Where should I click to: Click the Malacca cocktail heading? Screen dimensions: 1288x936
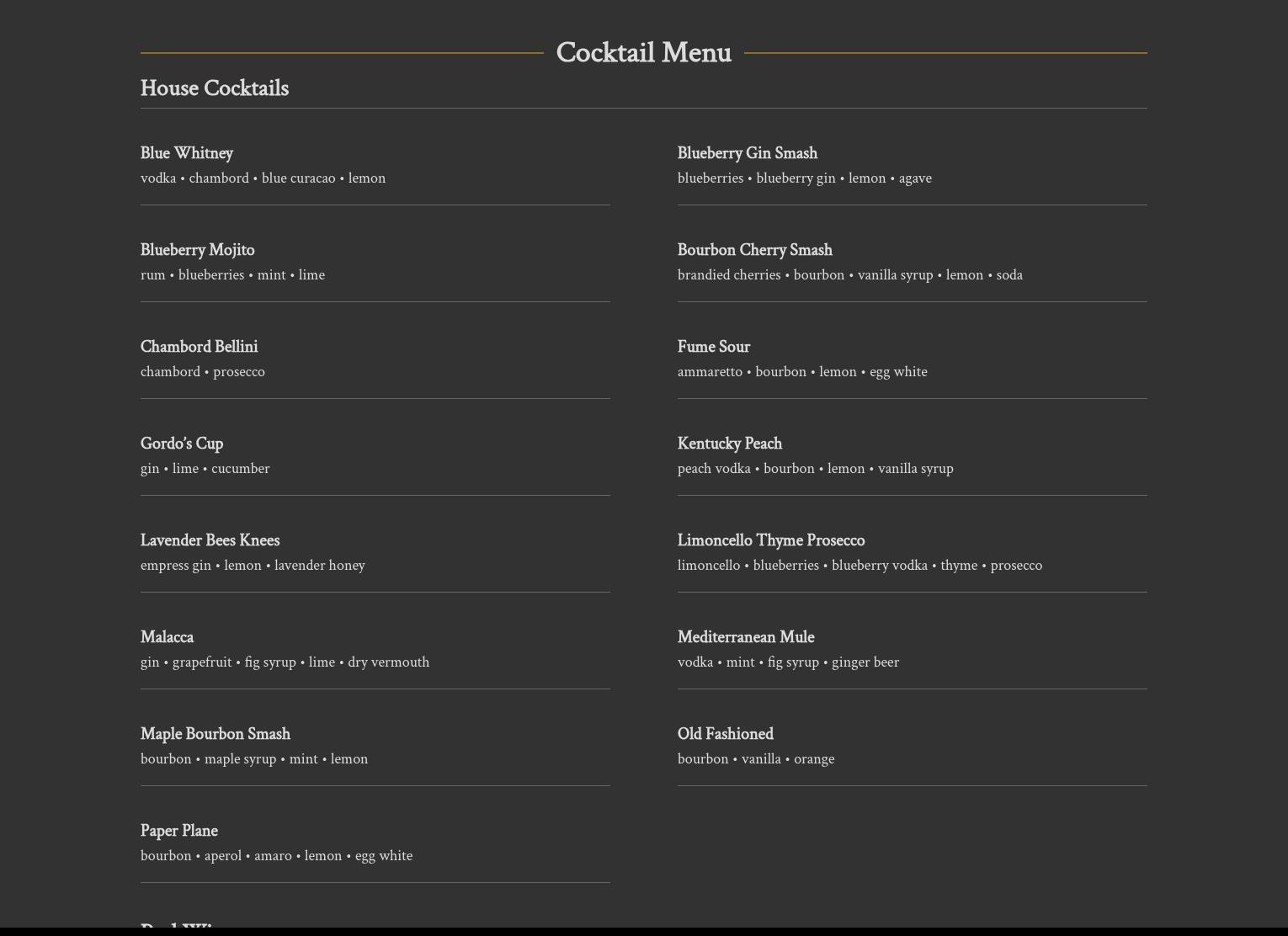[x=168, y=637]
